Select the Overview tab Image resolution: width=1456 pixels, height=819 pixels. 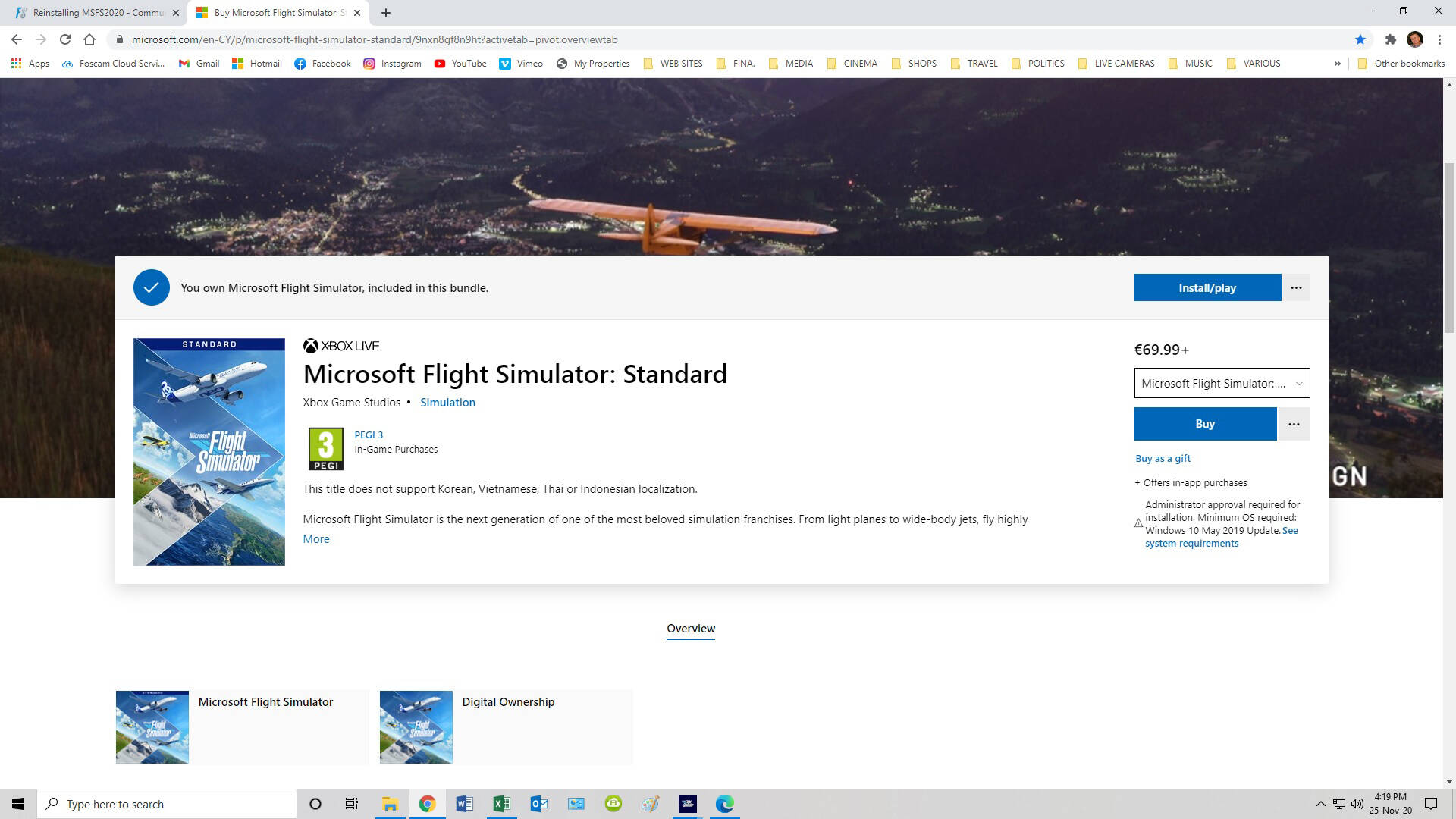690,629
